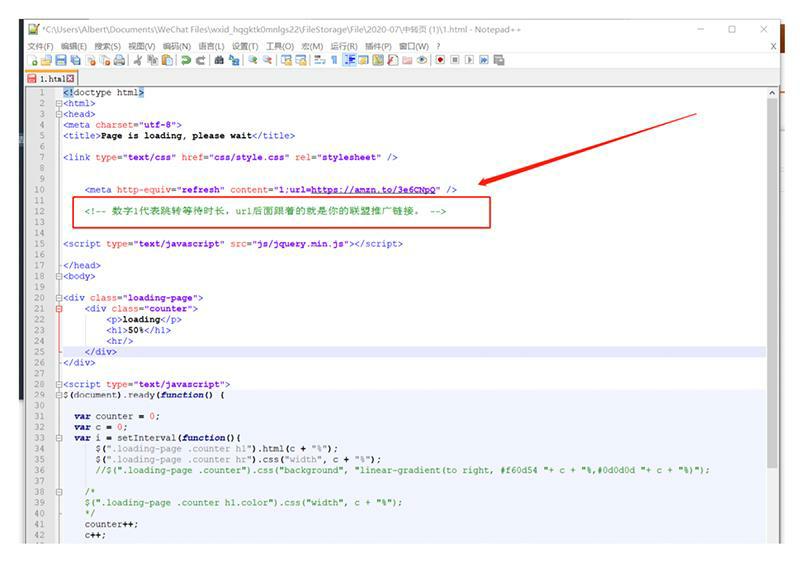Collapse the <html> fold on line 2

[x=59, y=103]
